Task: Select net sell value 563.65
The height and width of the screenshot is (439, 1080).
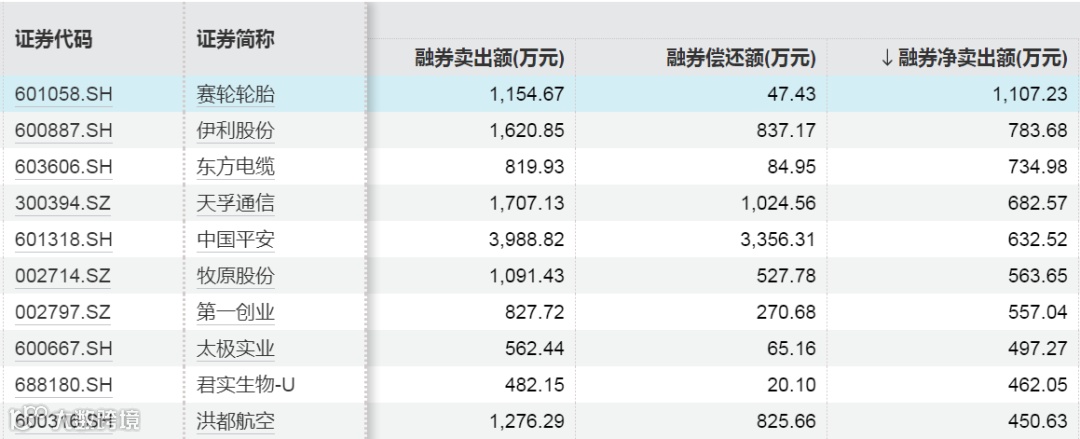Action: point(1038,276)
